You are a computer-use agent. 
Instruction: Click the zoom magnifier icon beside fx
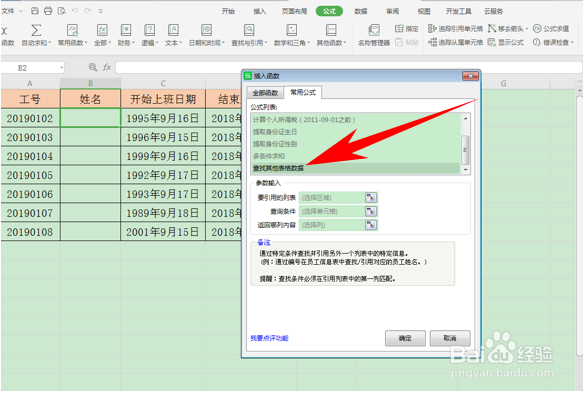pos(93,67)
